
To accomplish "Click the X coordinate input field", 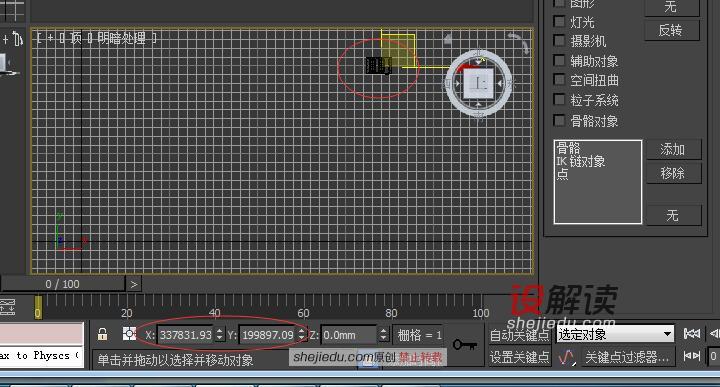I will [x=186, y=335].
